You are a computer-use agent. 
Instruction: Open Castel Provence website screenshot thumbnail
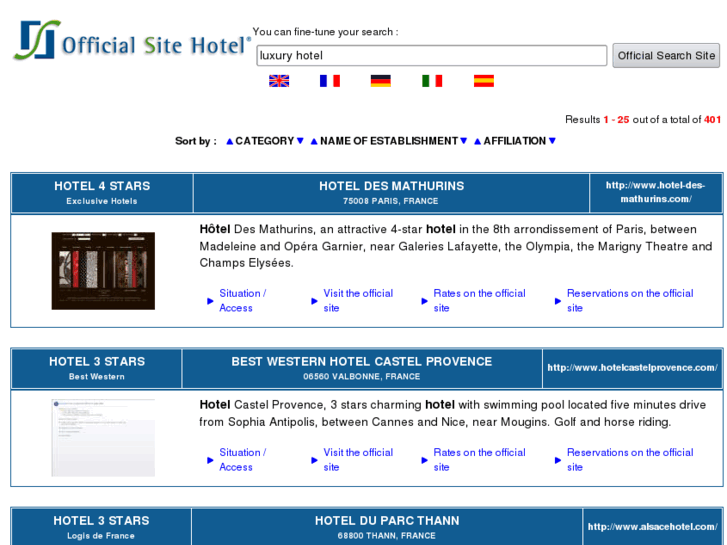pos(103,438)
